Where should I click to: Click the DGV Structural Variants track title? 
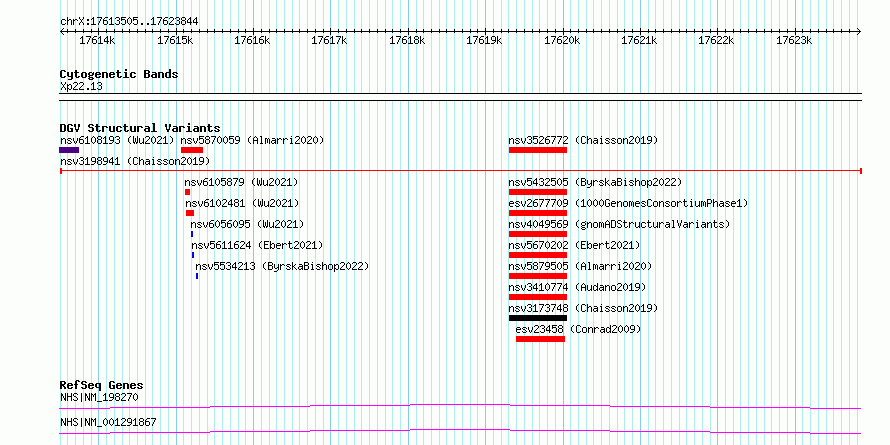pyautogui.click(x=140, y=128)
